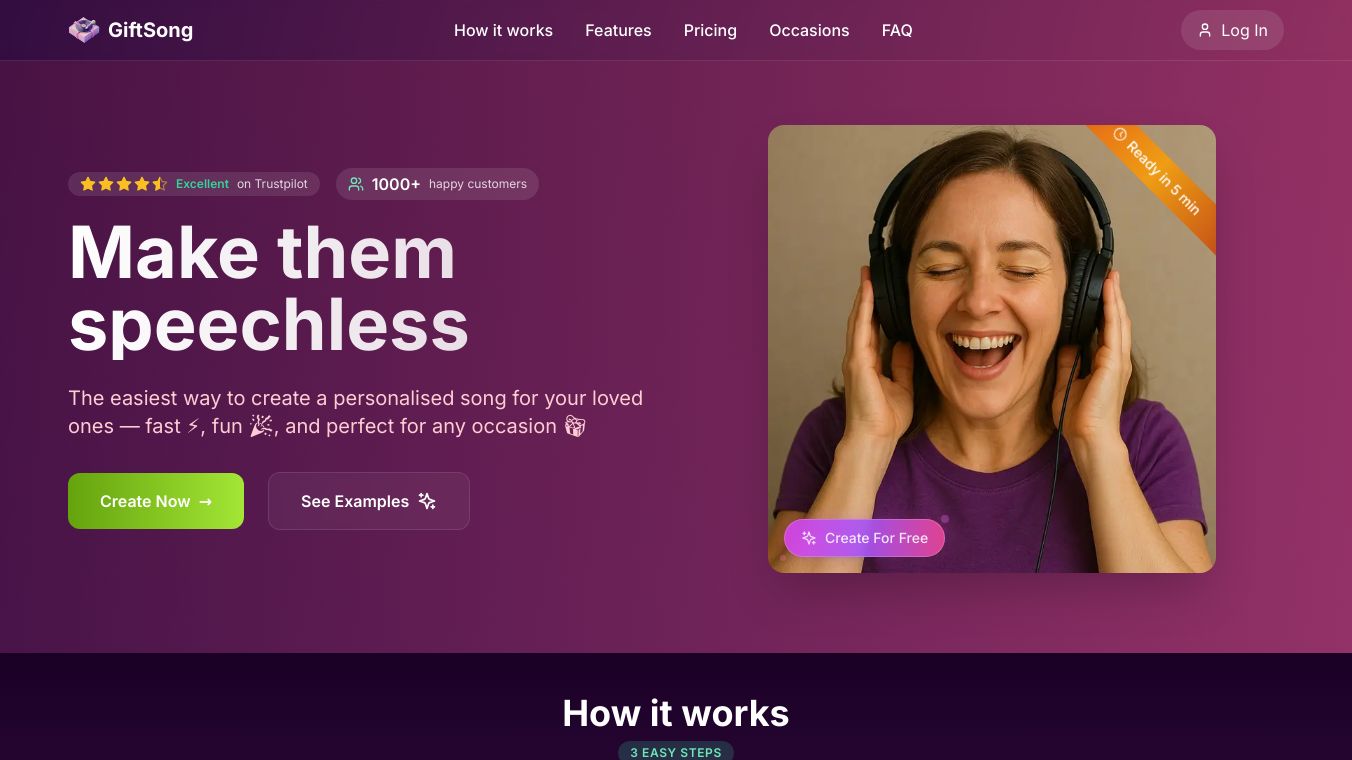Click the See Examples button
This screenshot has width=1352, height=760.
coord(369,501)
